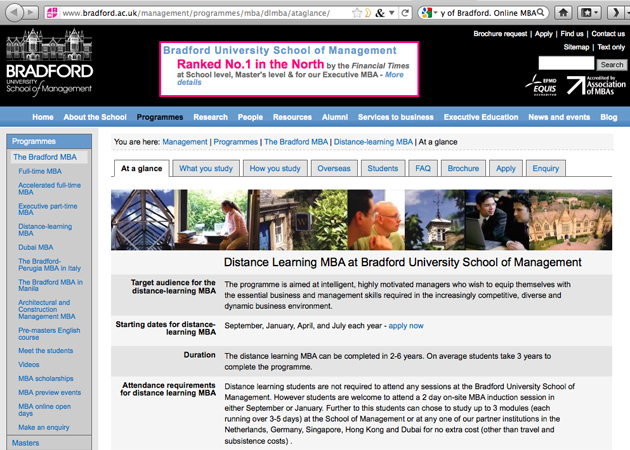Open the Google search engine selector dropdown
The width and height of the screenshot is (630, 450).
point(429,13)
